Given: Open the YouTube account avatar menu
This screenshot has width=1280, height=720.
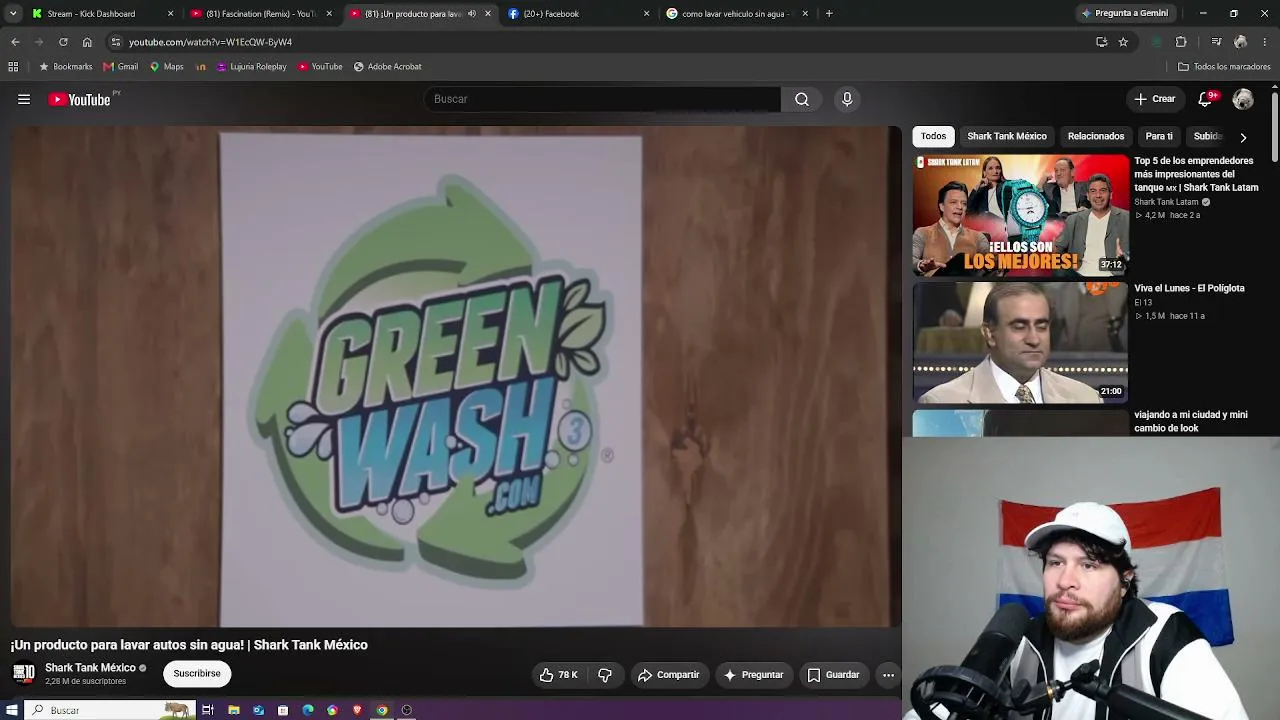Looking at the screenshot, I should coord(1243,99).
